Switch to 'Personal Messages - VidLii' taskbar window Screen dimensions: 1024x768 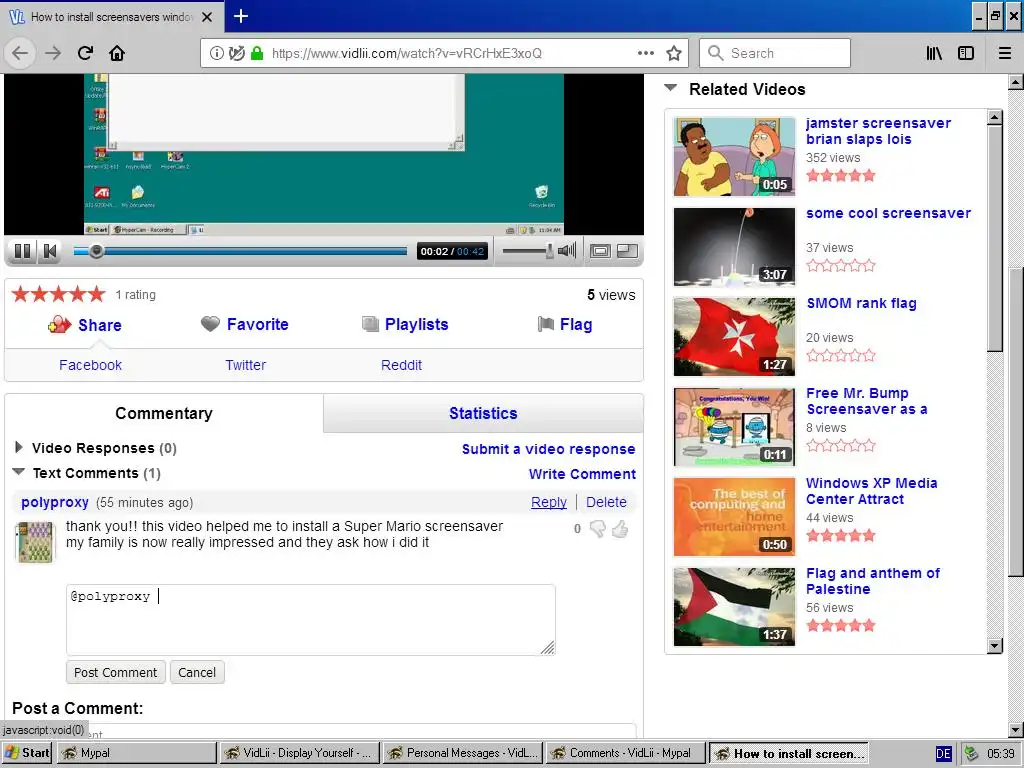pyautogui.click(x=462, y=753)
